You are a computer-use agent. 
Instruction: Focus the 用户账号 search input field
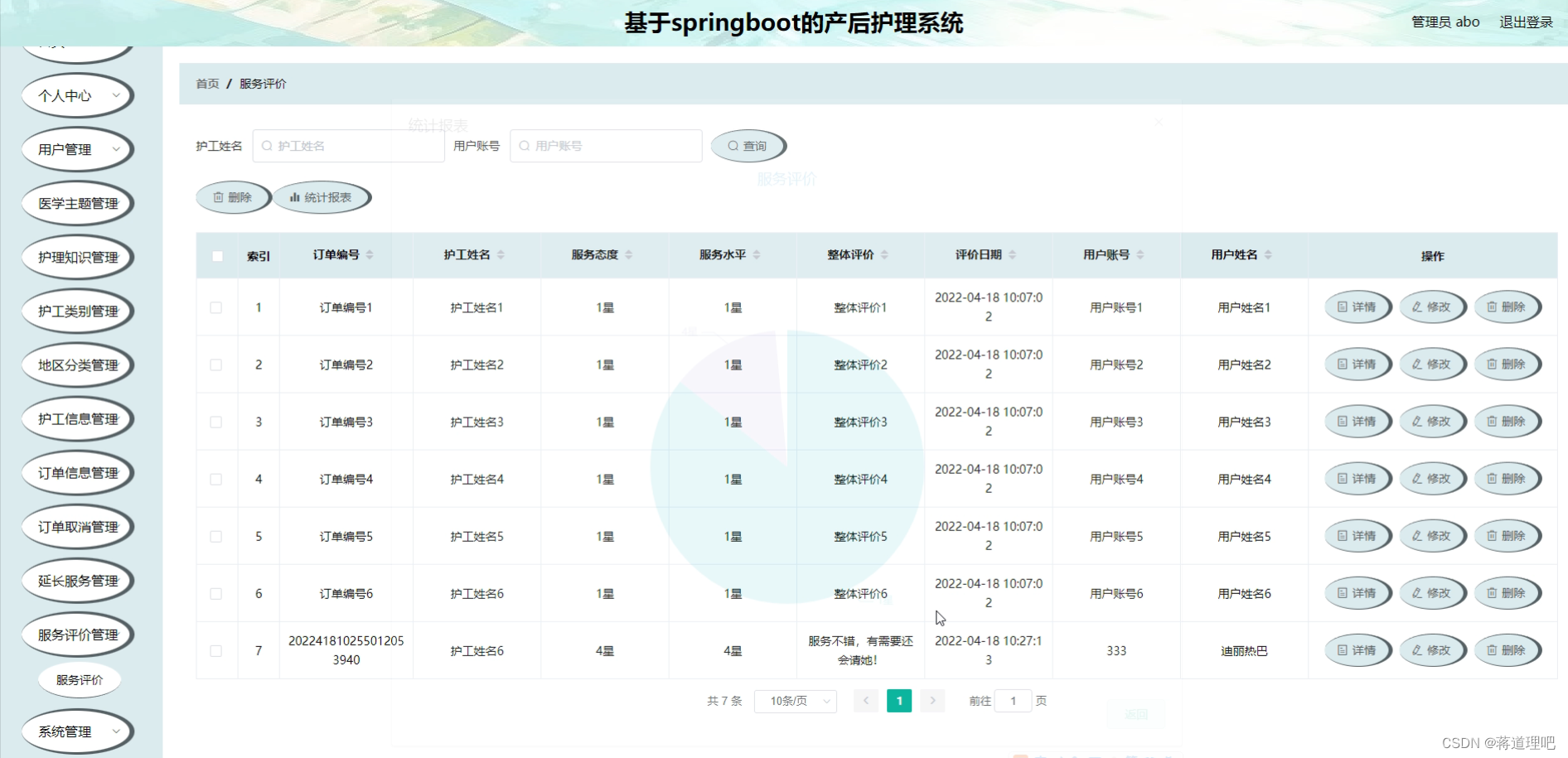[606, 146]
